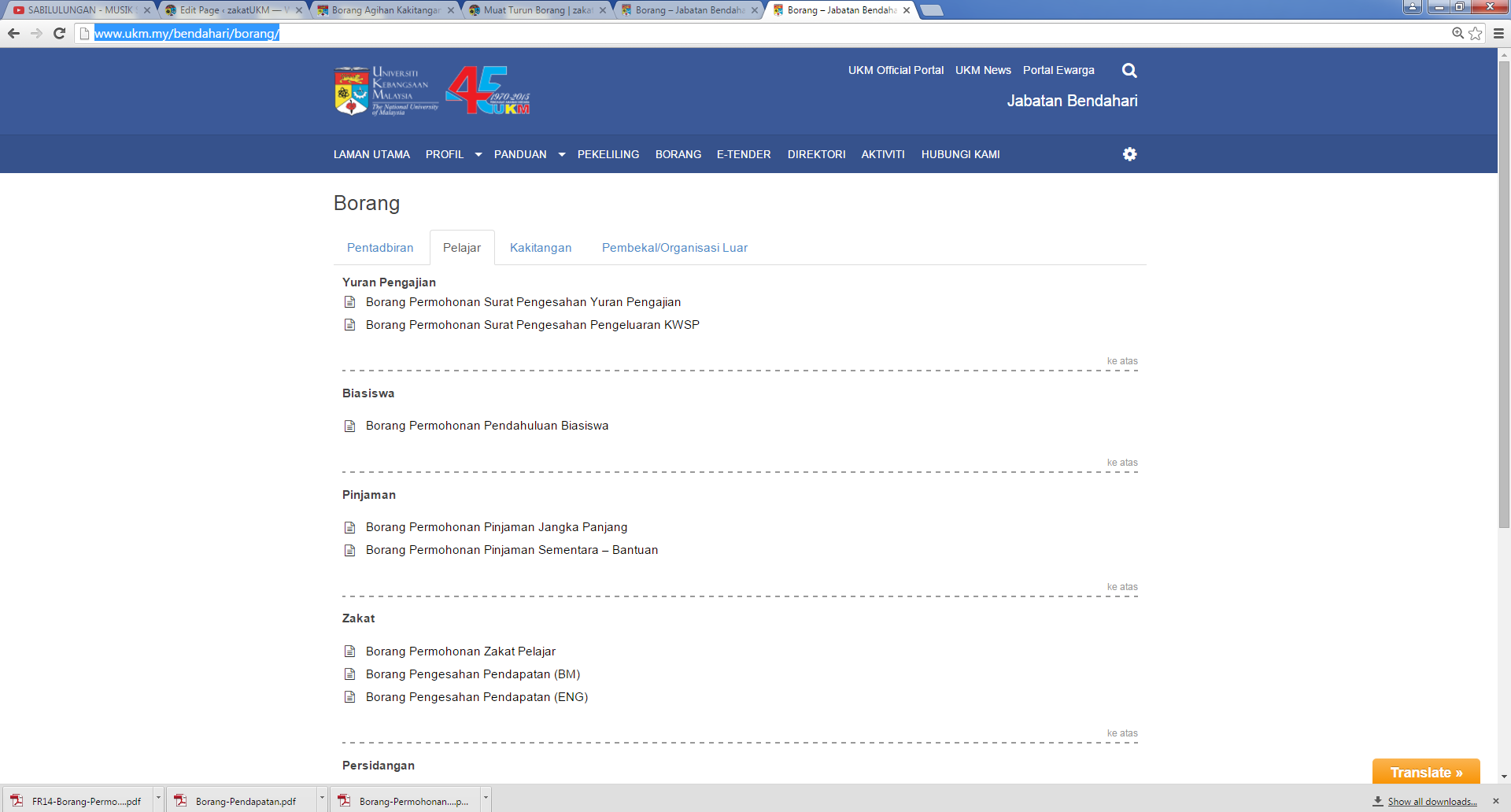
Task: Click document icon beside Borang Permohonan Zakat Pelajar
Action: [350, 651]
